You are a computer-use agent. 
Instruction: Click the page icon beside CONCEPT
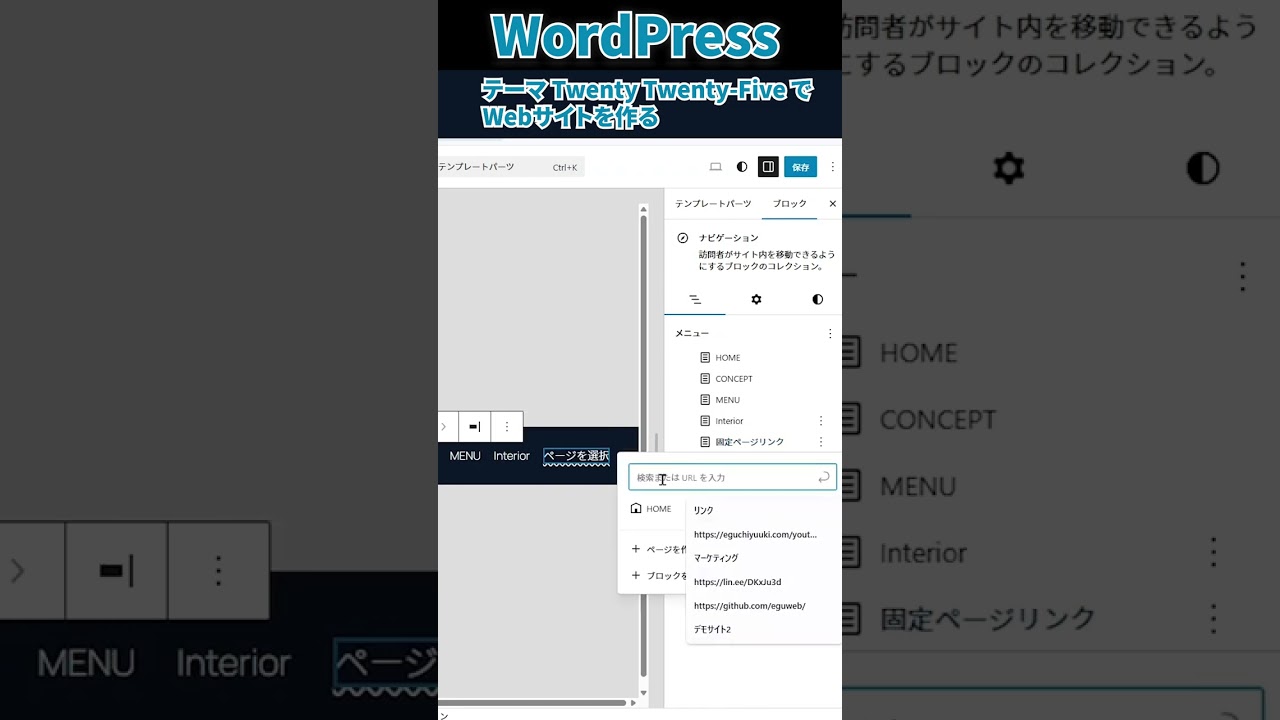[705, 379]
